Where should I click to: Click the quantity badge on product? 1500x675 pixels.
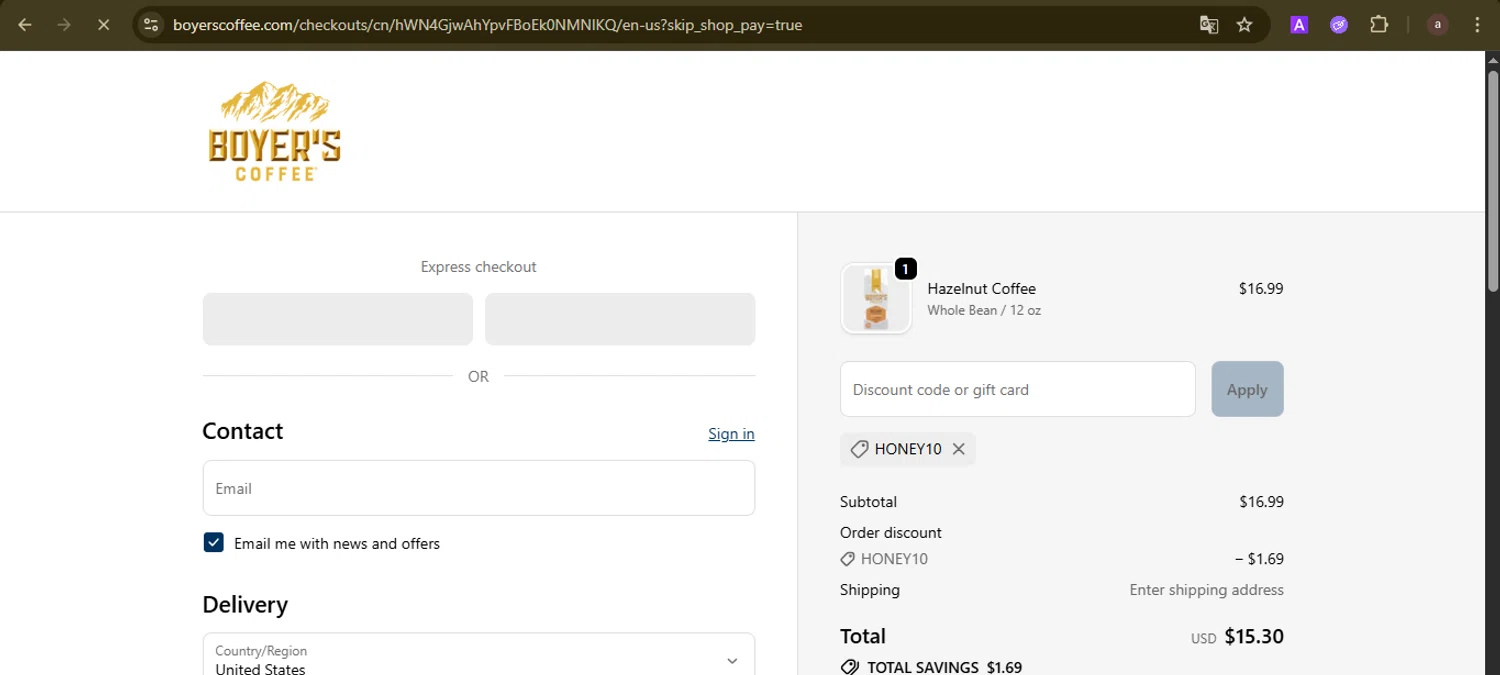pos(905,269)
